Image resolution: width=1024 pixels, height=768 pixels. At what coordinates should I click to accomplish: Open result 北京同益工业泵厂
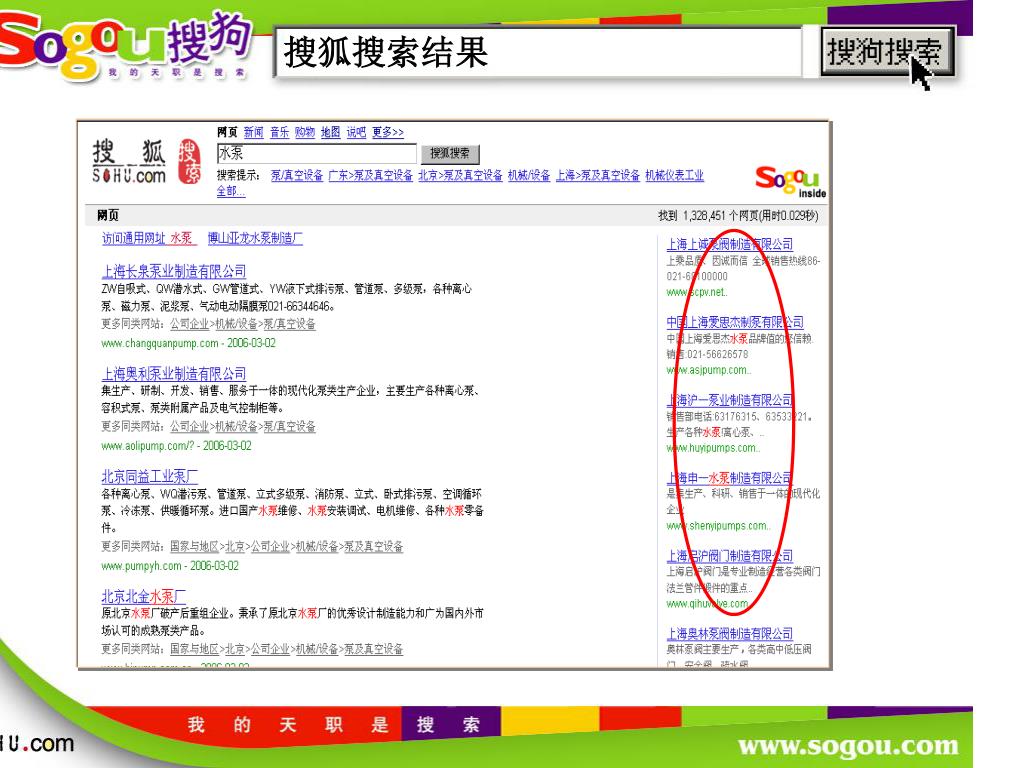[x=150, y=476]
